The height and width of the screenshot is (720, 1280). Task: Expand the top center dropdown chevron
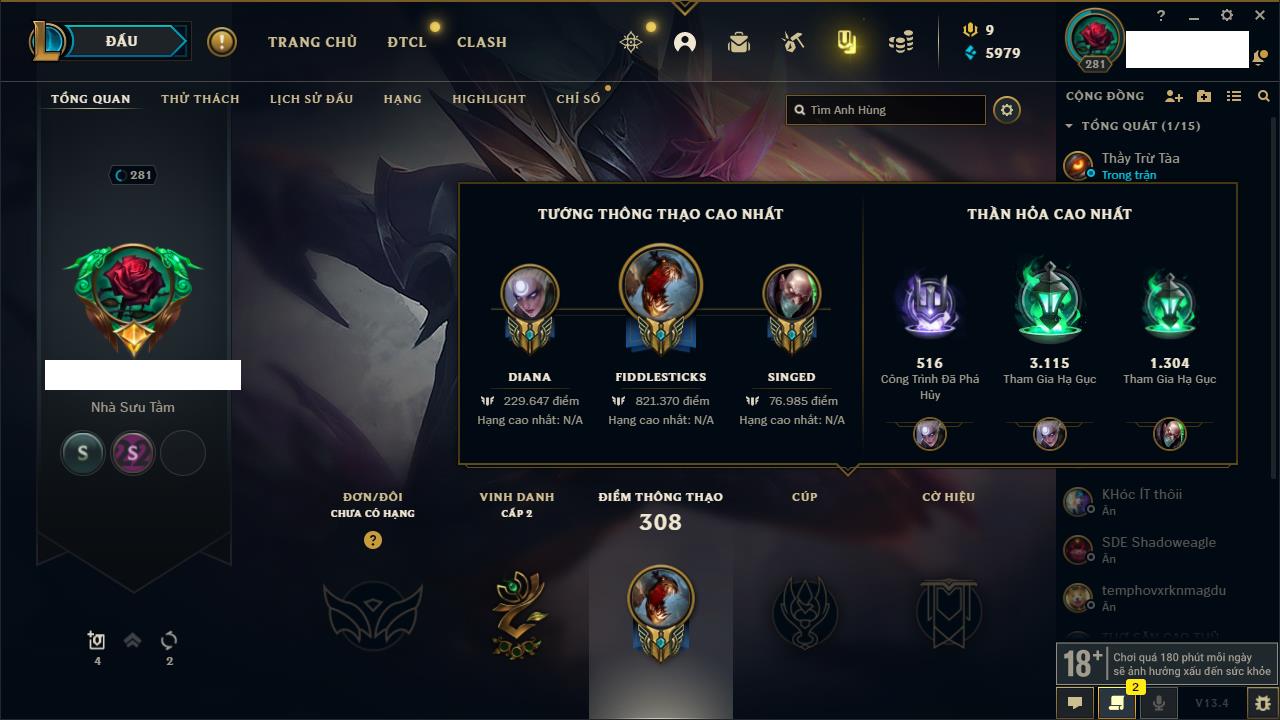tap(684, 7)
